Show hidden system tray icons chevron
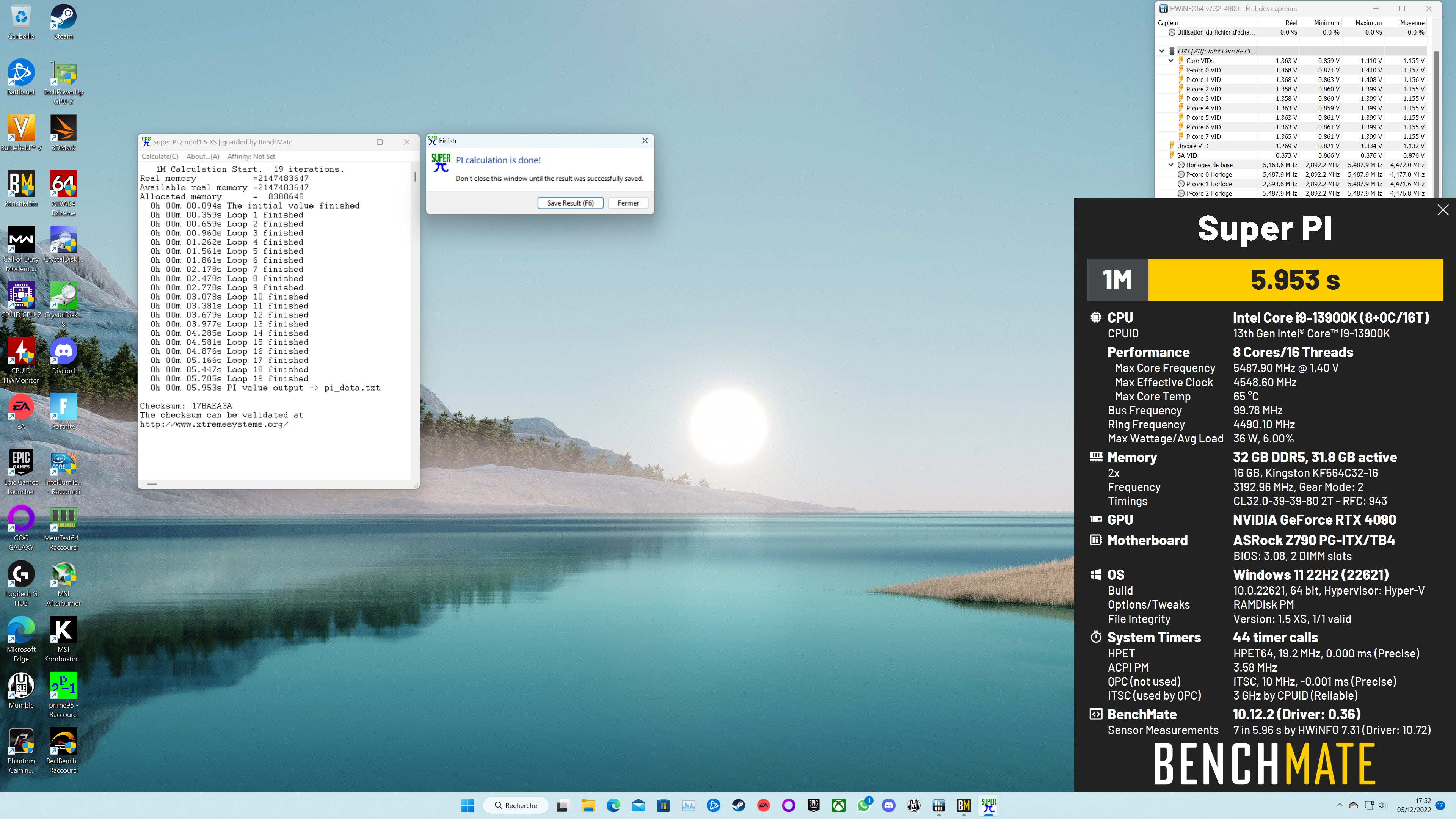The height and width of the screenshot is (819, 1456). pos(1340,805)
